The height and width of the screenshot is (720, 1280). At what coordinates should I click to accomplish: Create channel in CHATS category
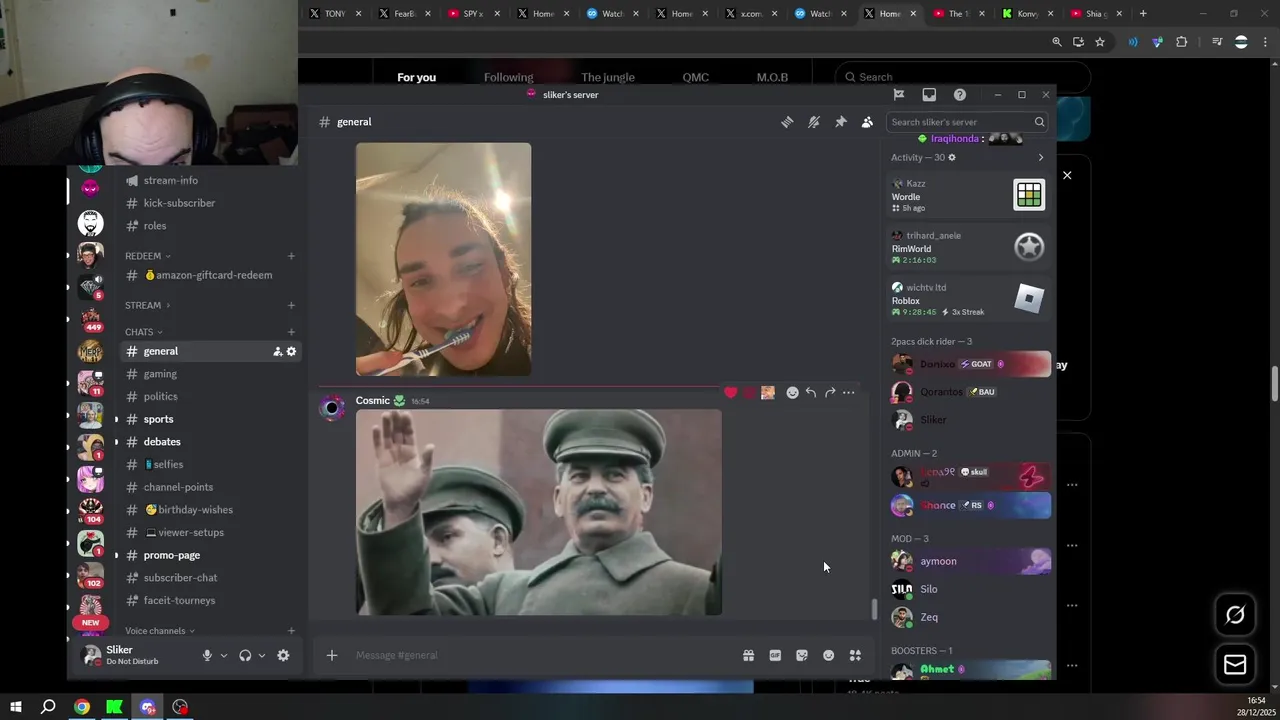291,332
